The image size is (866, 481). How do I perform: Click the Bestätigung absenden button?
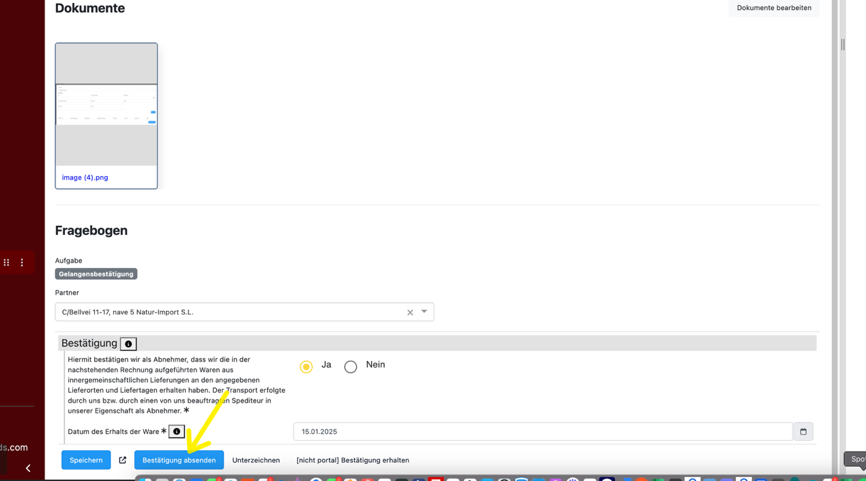(179, 460)
